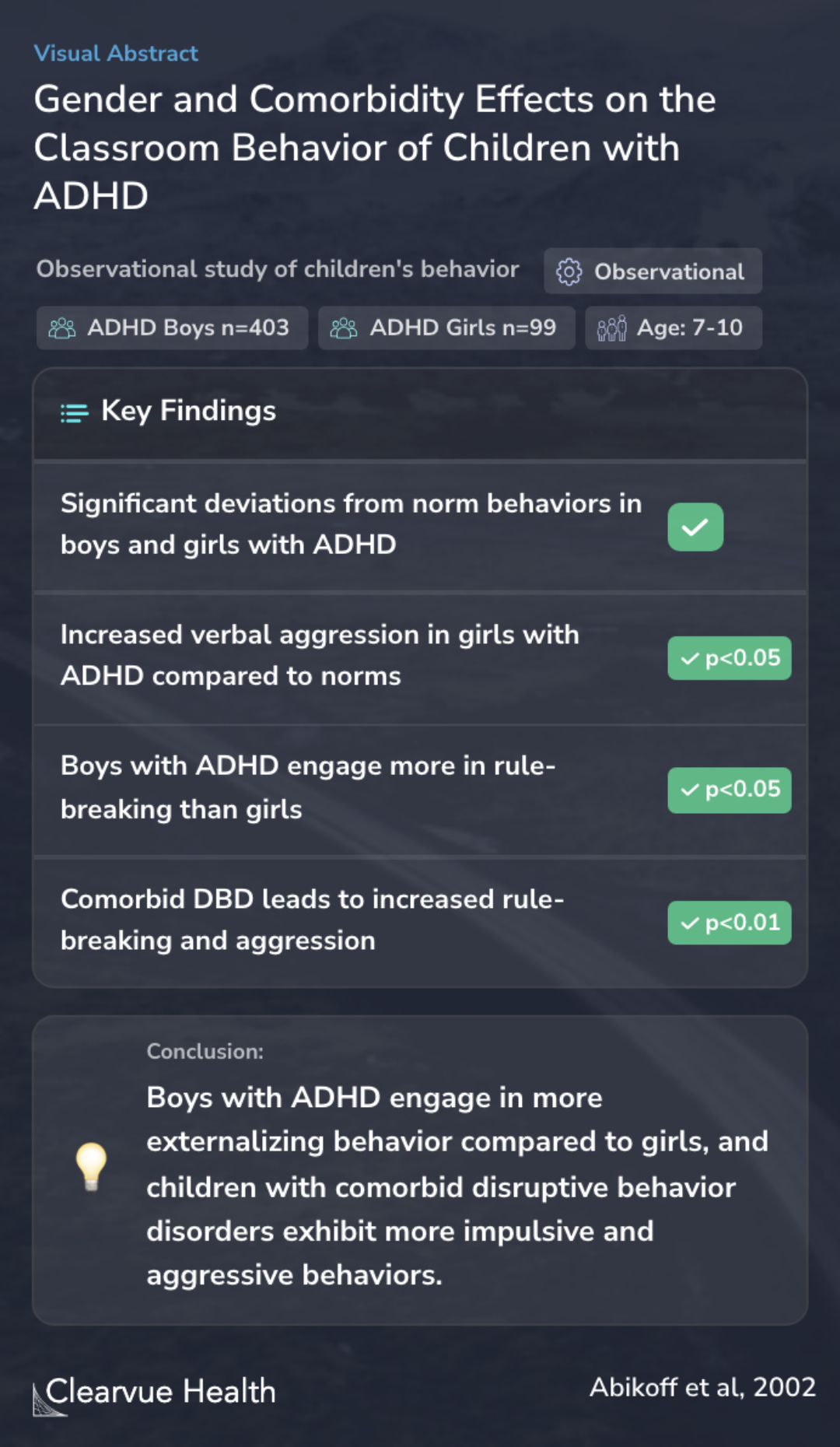Click the gear icon beside Observational
Viewport: 840px width, 1447px height.
(569, 272)
